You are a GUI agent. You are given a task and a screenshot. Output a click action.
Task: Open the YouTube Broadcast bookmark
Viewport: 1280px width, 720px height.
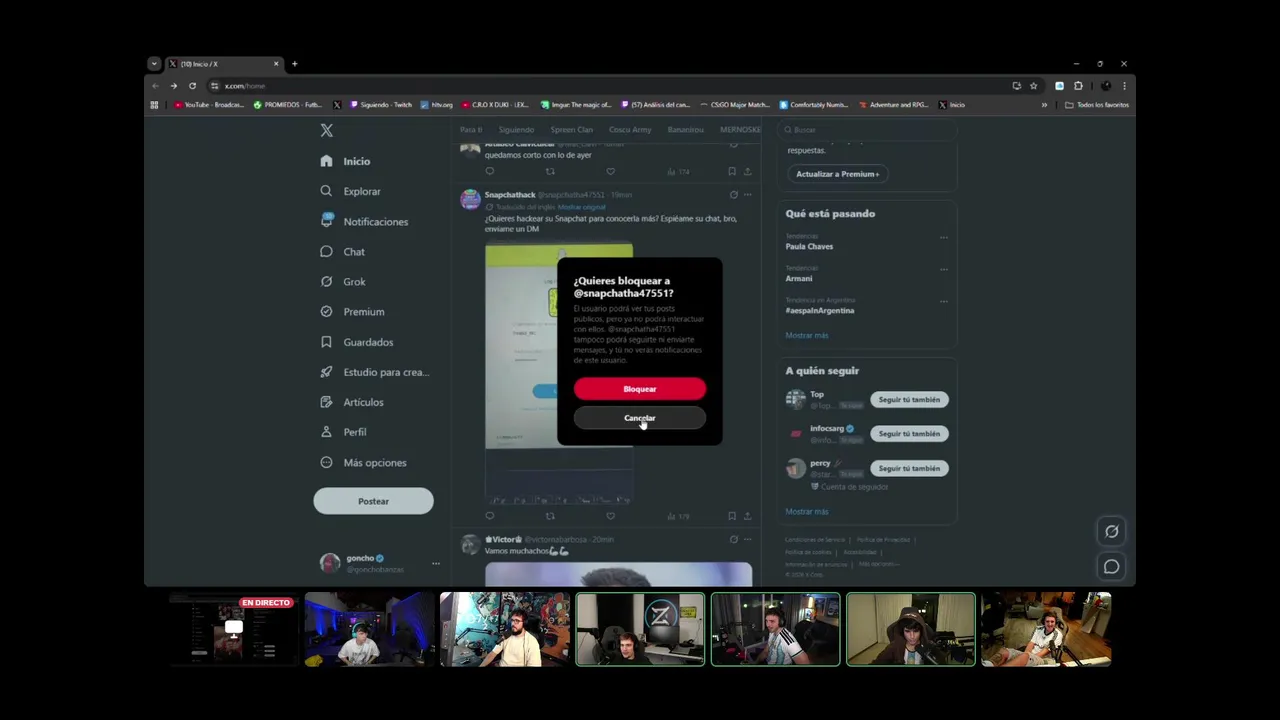[x=209, y=105]
